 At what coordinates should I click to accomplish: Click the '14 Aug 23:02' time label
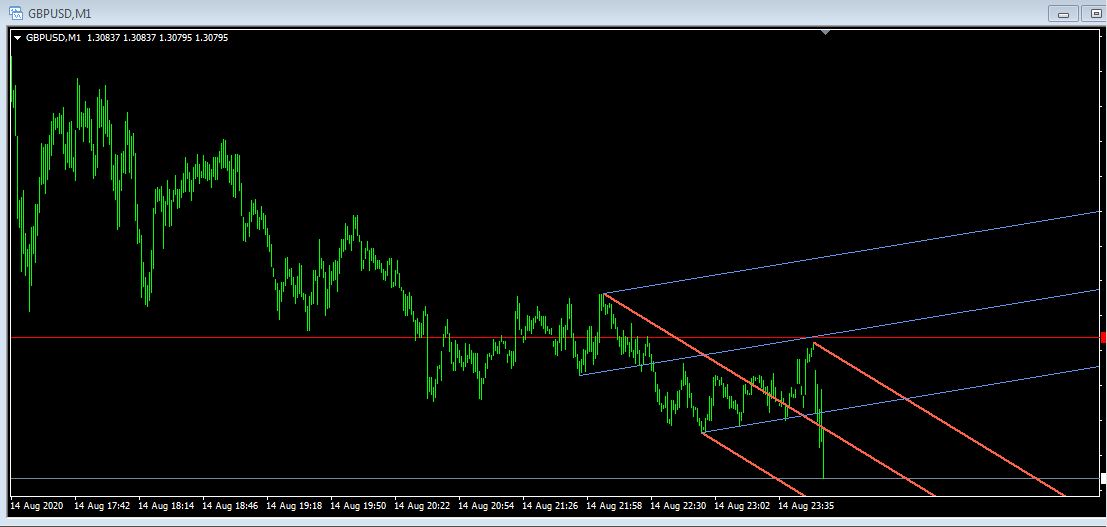click(742, 506)
